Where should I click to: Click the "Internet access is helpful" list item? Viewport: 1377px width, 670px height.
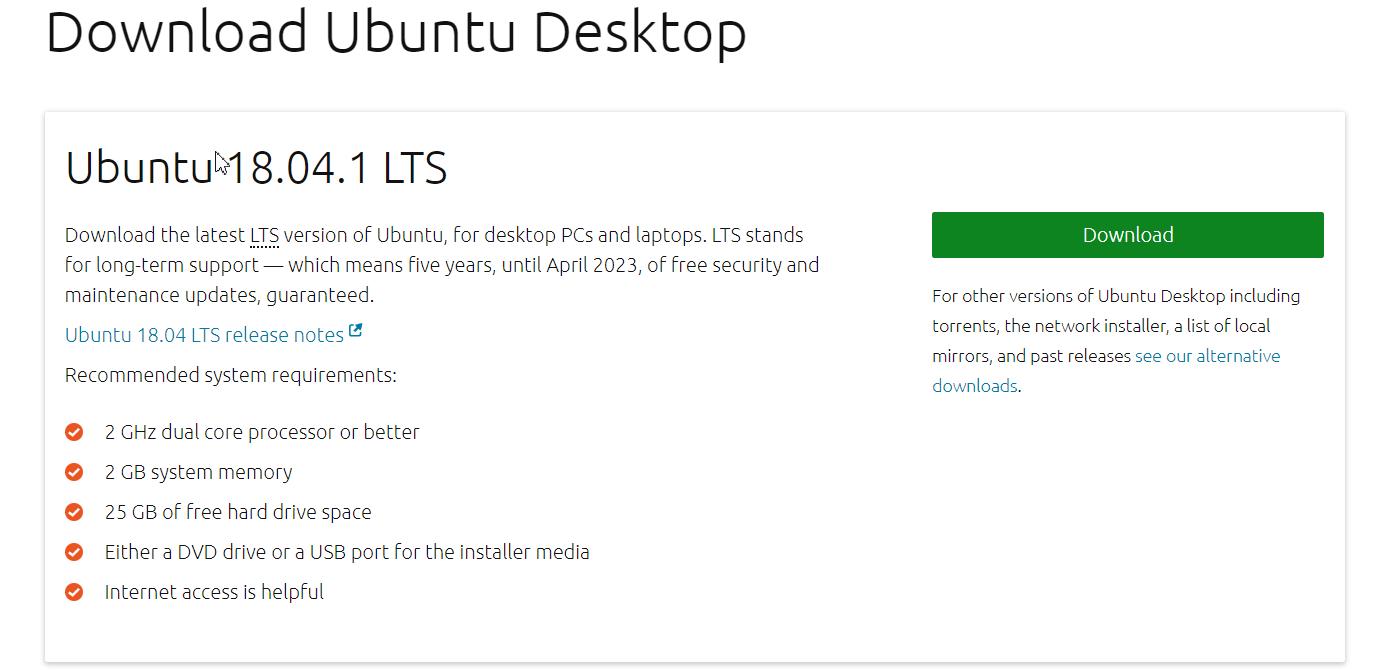point(214,591)
